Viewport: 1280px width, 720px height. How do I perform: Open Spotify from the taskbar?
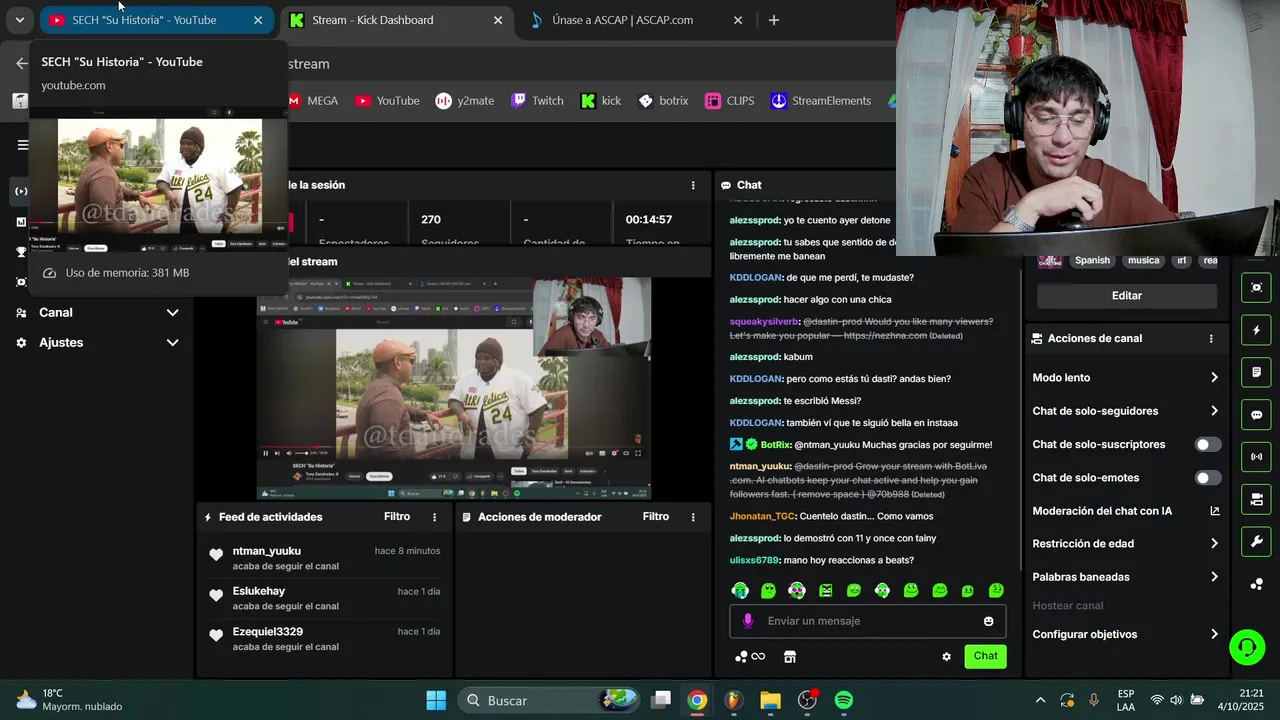(x=843, y=700)
